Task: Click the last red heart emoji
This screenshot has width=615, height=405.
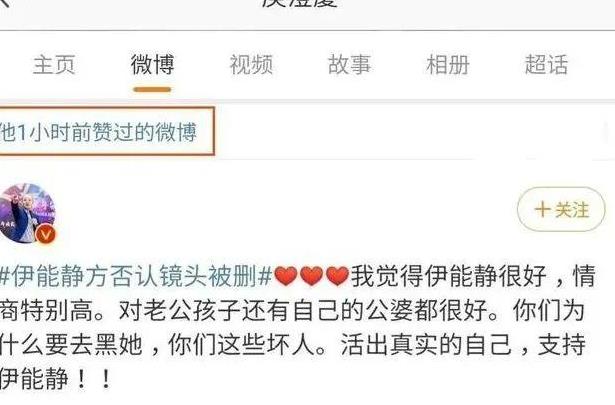Action: click(337, 275)
